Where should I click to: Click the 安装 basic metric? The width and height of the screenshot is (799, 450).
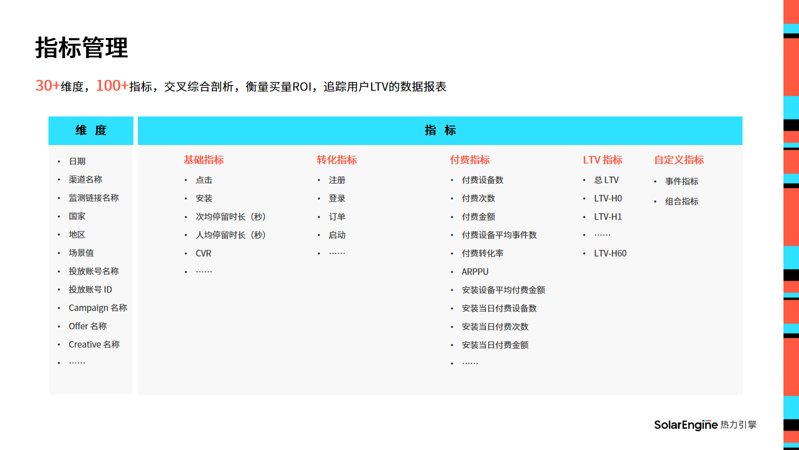pyautogui.click(x=204, y=198)
